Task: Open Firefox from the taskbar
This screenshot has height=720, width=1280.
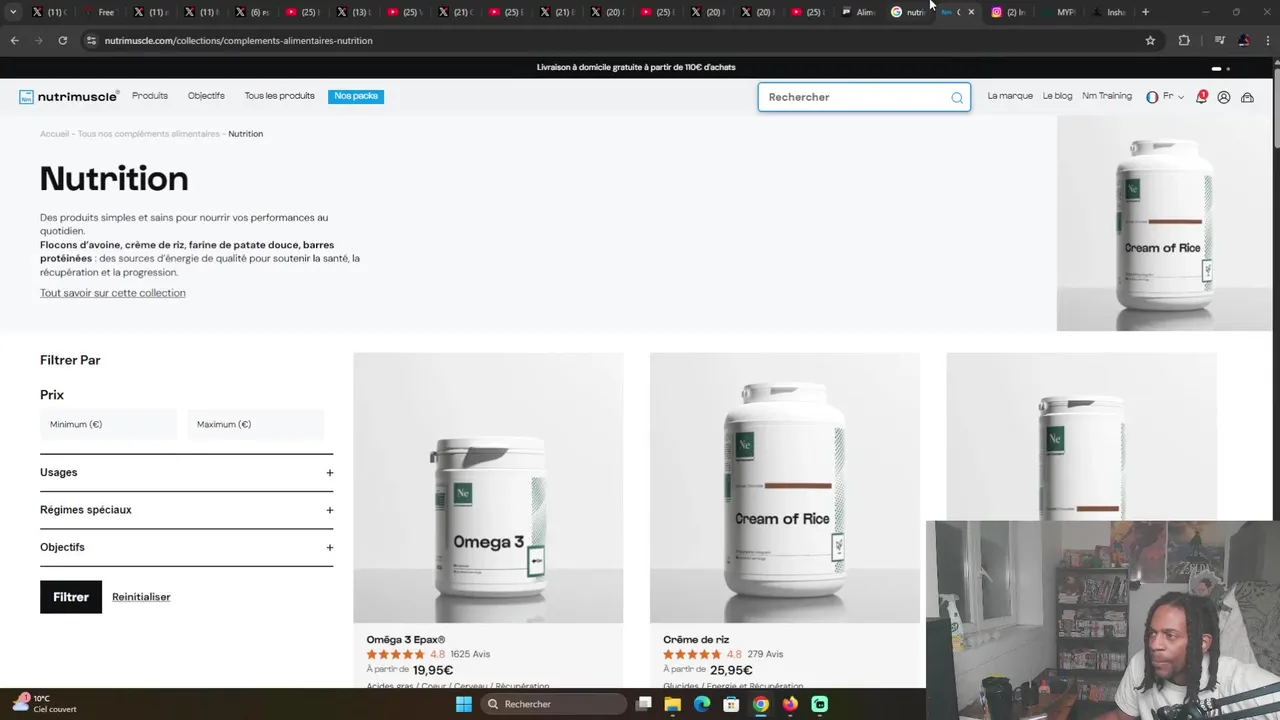Action: point(790,704)
